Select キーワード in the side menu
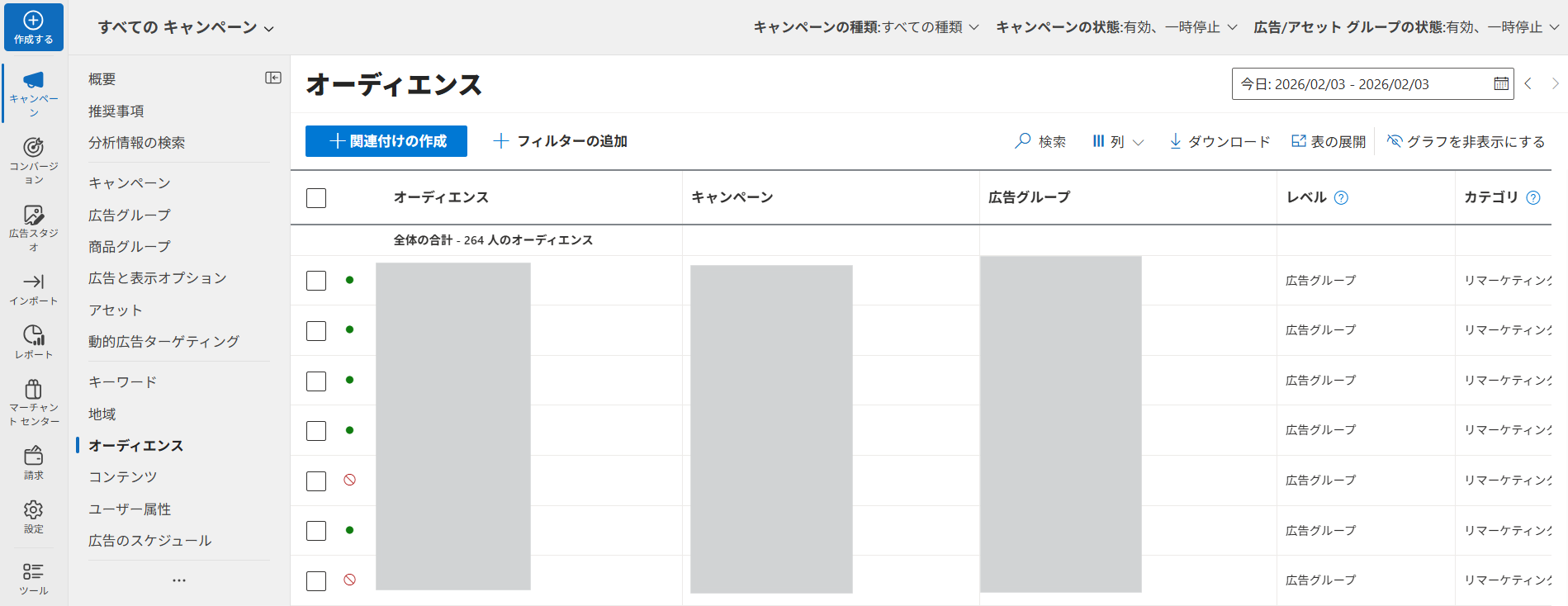 pos(122,382)
